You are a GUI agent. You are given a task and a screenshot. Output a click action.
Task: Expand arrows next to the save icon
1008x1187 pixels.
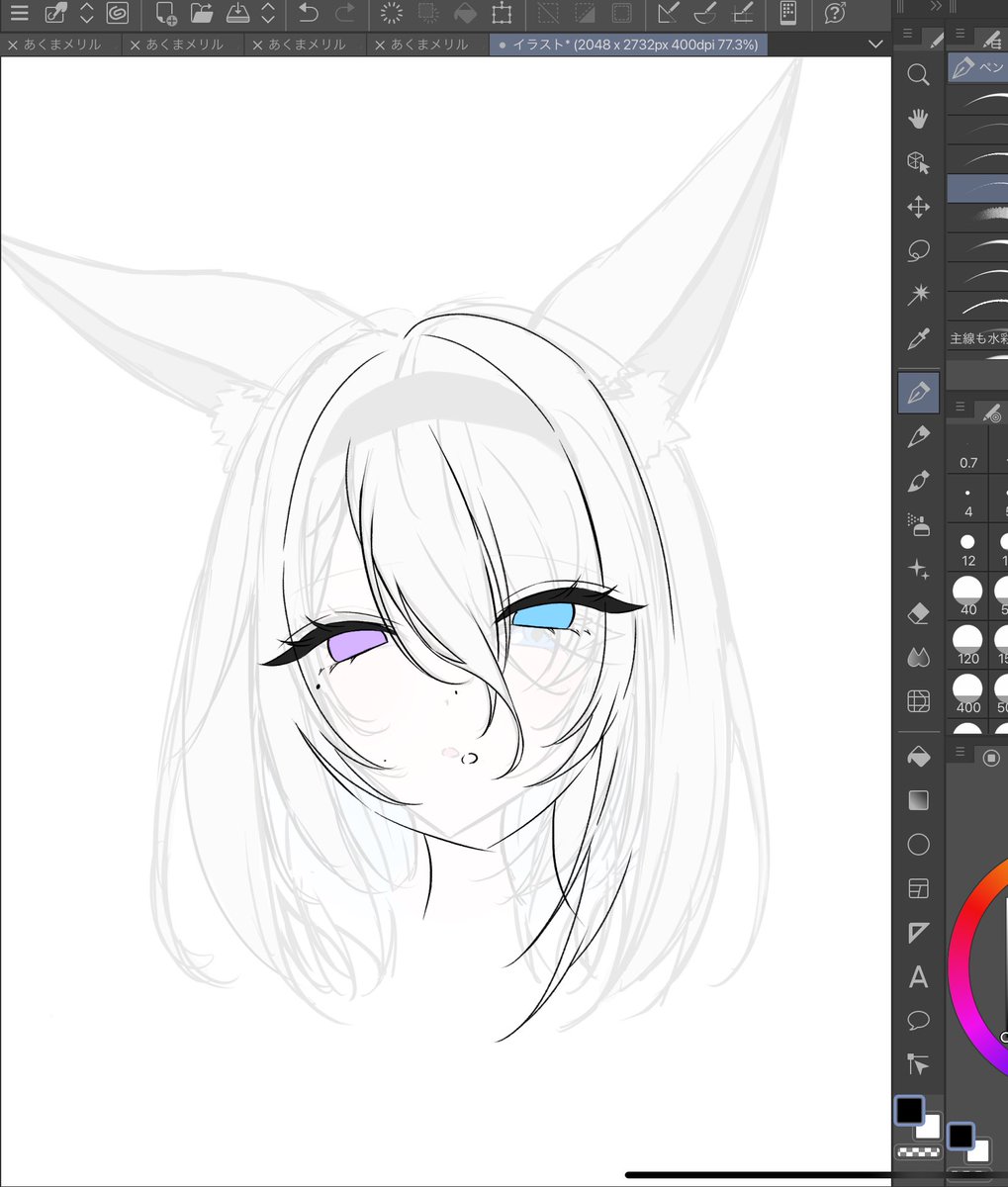coord(268,14)
